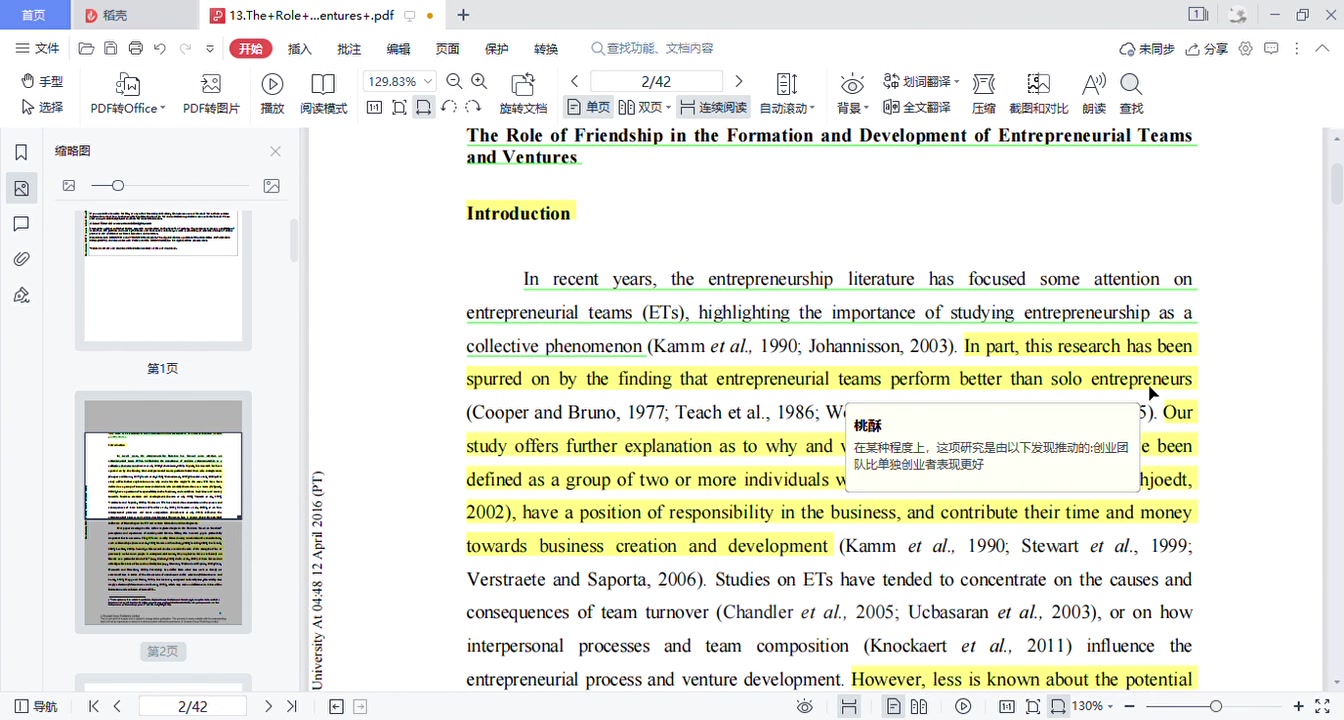Switch to 插入 (Insert) tab
The image size is (1344, 720).
(300, 48)
